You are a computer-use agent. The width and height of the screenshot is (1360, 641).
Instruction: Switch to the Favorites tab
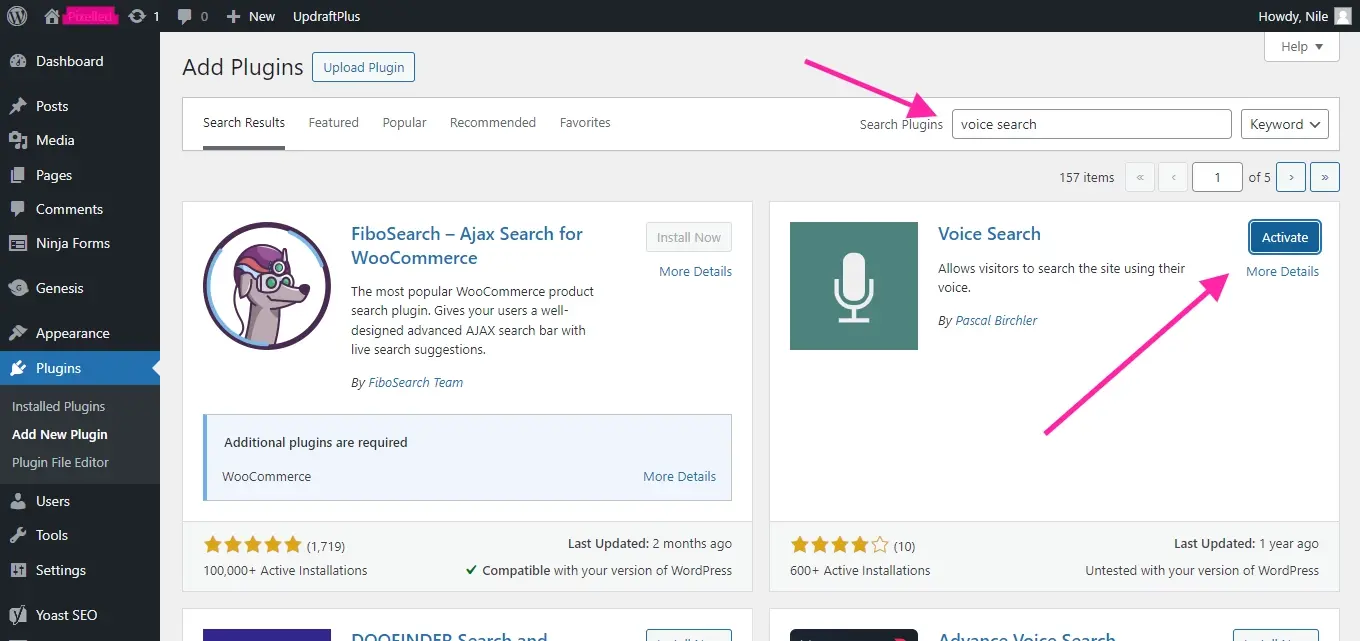585,123
